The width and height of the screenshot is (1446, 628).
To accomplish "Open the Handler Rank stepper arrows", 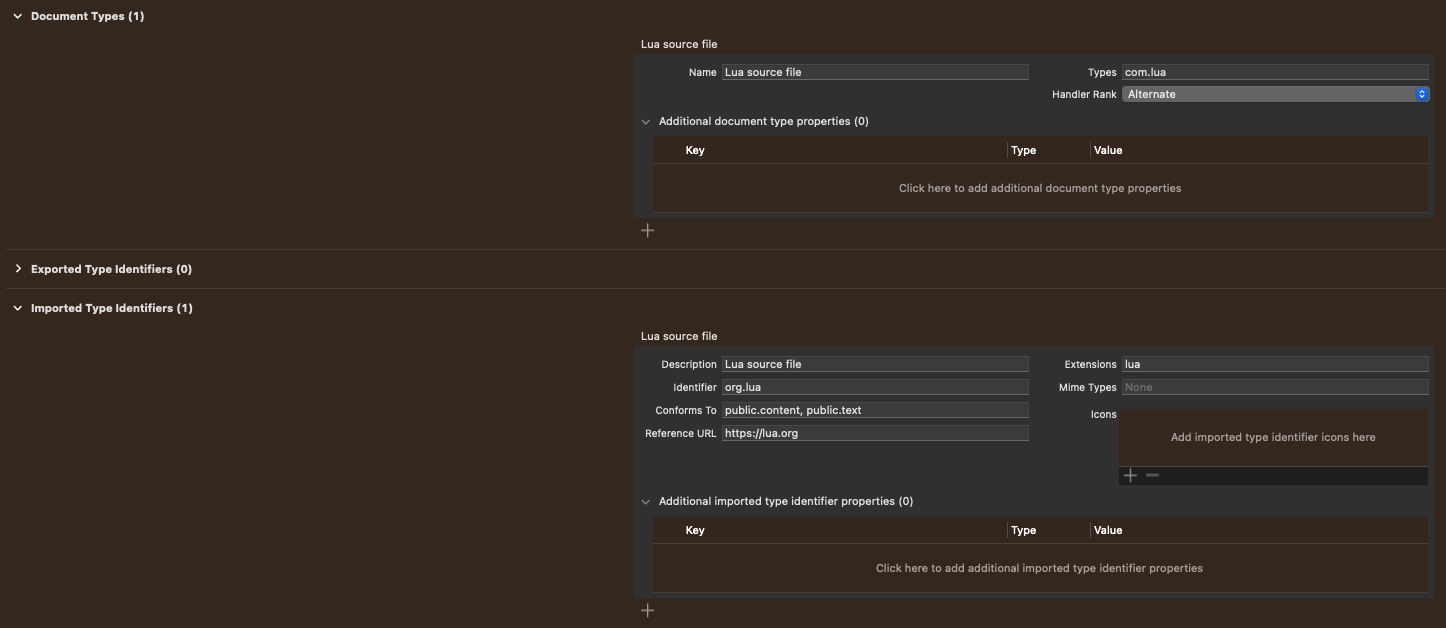I will point(1422,93).
